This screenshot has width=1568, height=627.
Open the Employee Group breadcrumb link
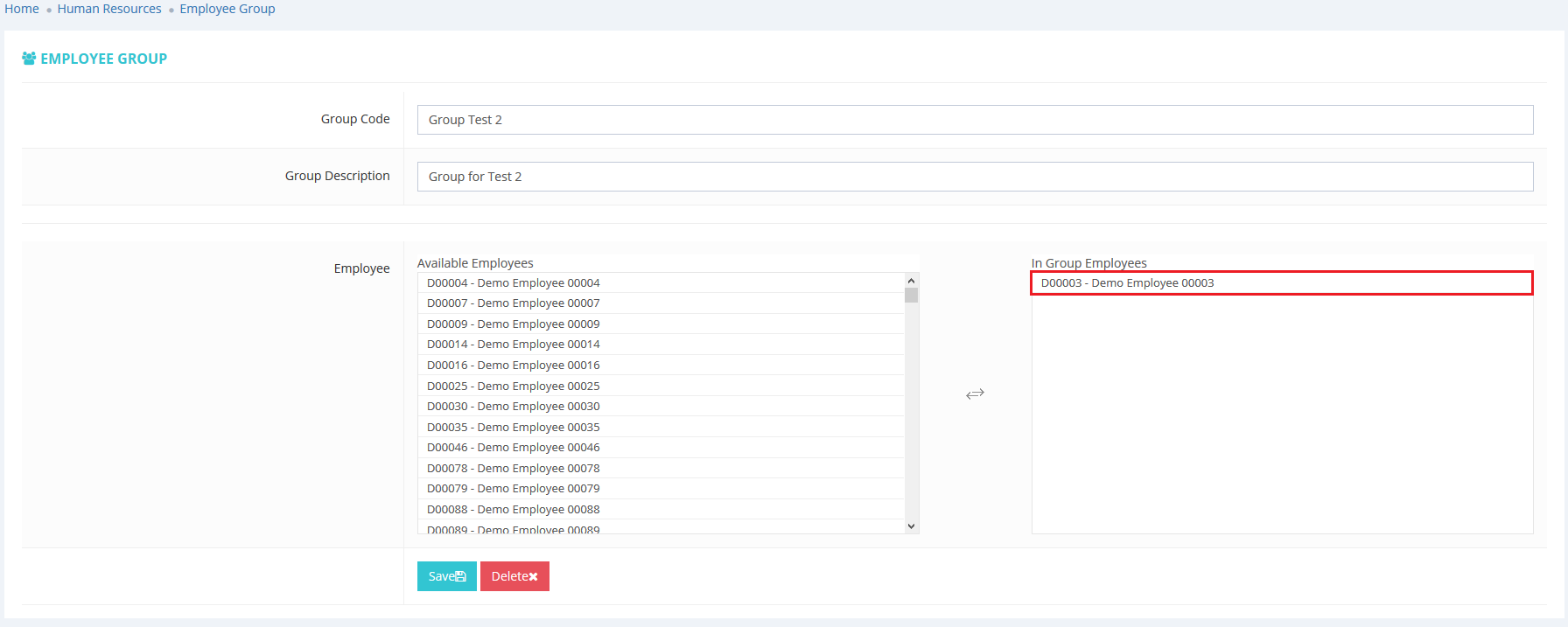(x=227, y=9)
